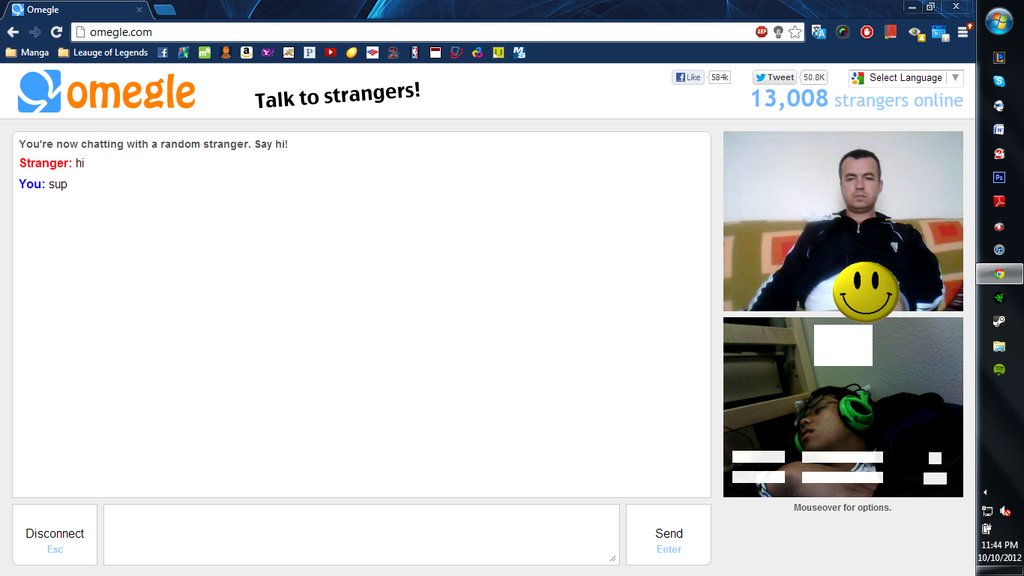Click the Adblock Plus icon in address bar
The height and width of the screenshot is (576, 1024).
coord(761,32)
